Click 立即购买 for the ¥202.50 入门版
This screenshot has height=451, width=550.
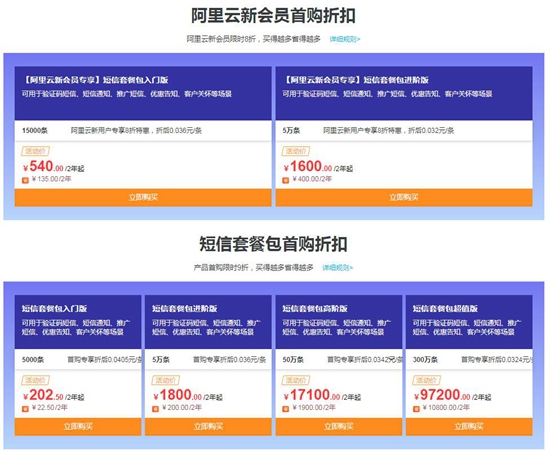point(78,426)
